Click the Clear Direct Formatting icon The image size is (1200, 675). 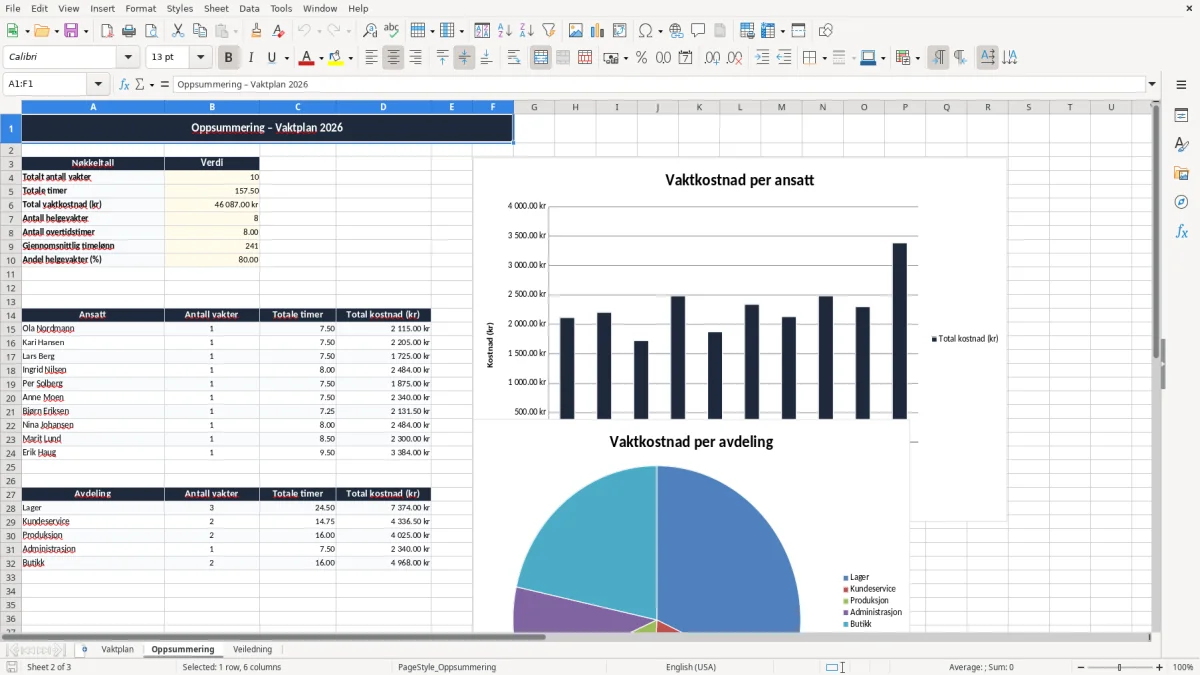click(x=279, y=31)
